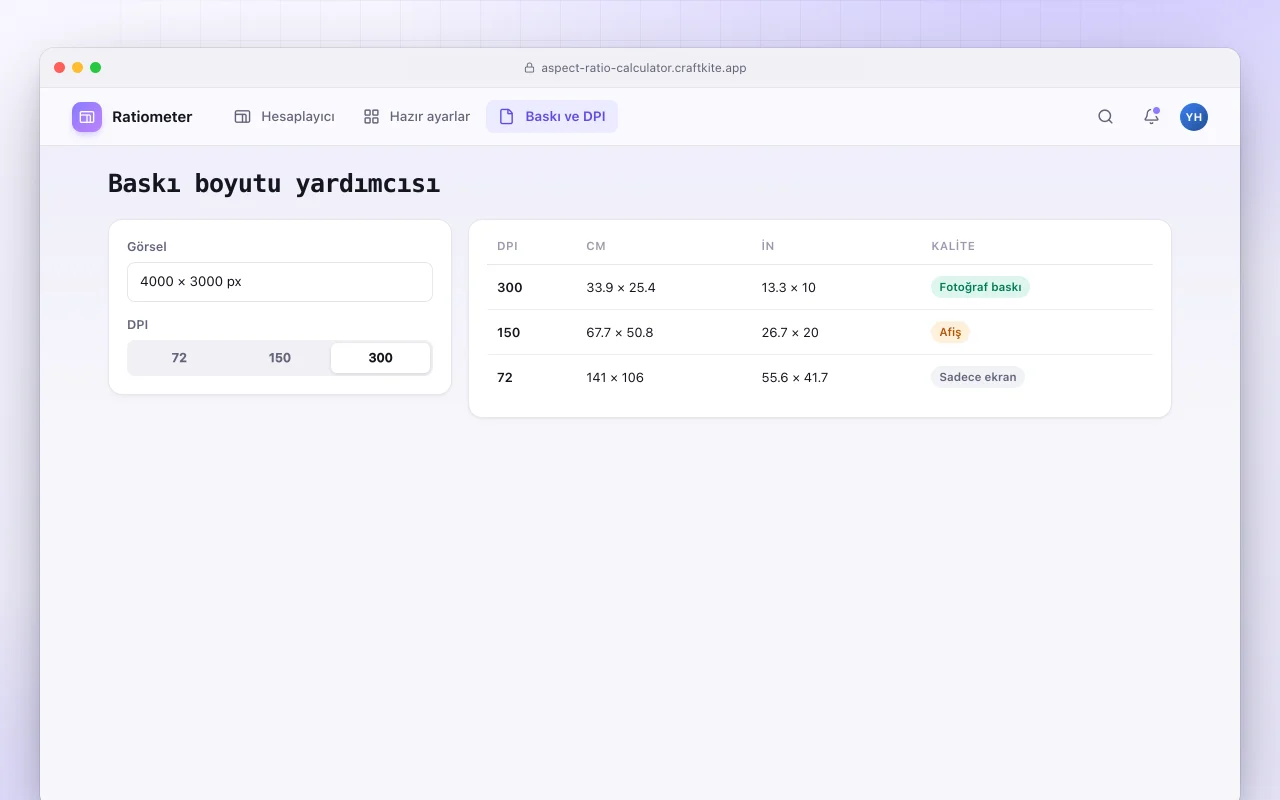1280x800 pixels.
Task: Click the CM column header
Action: (x=596, y=246)
